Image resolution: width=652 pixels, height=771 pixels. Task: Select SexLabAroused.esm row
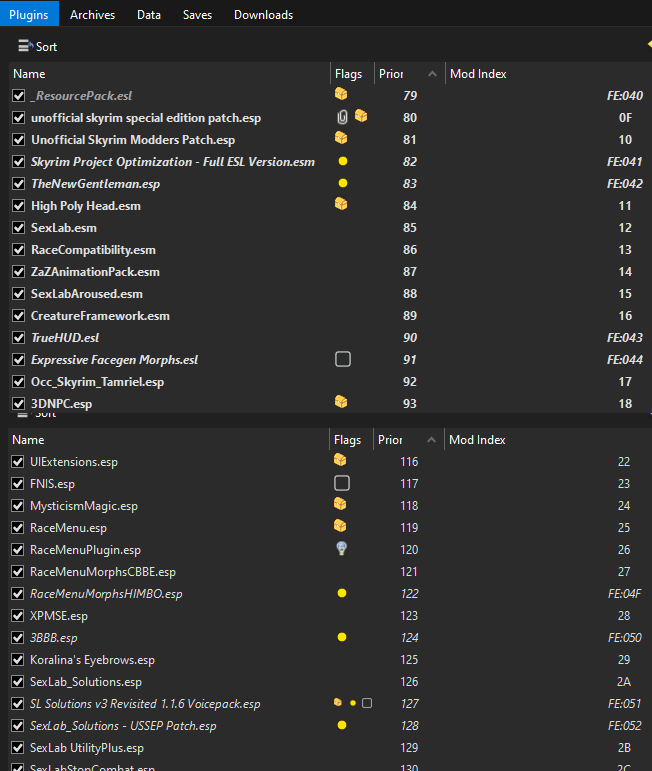330,294
